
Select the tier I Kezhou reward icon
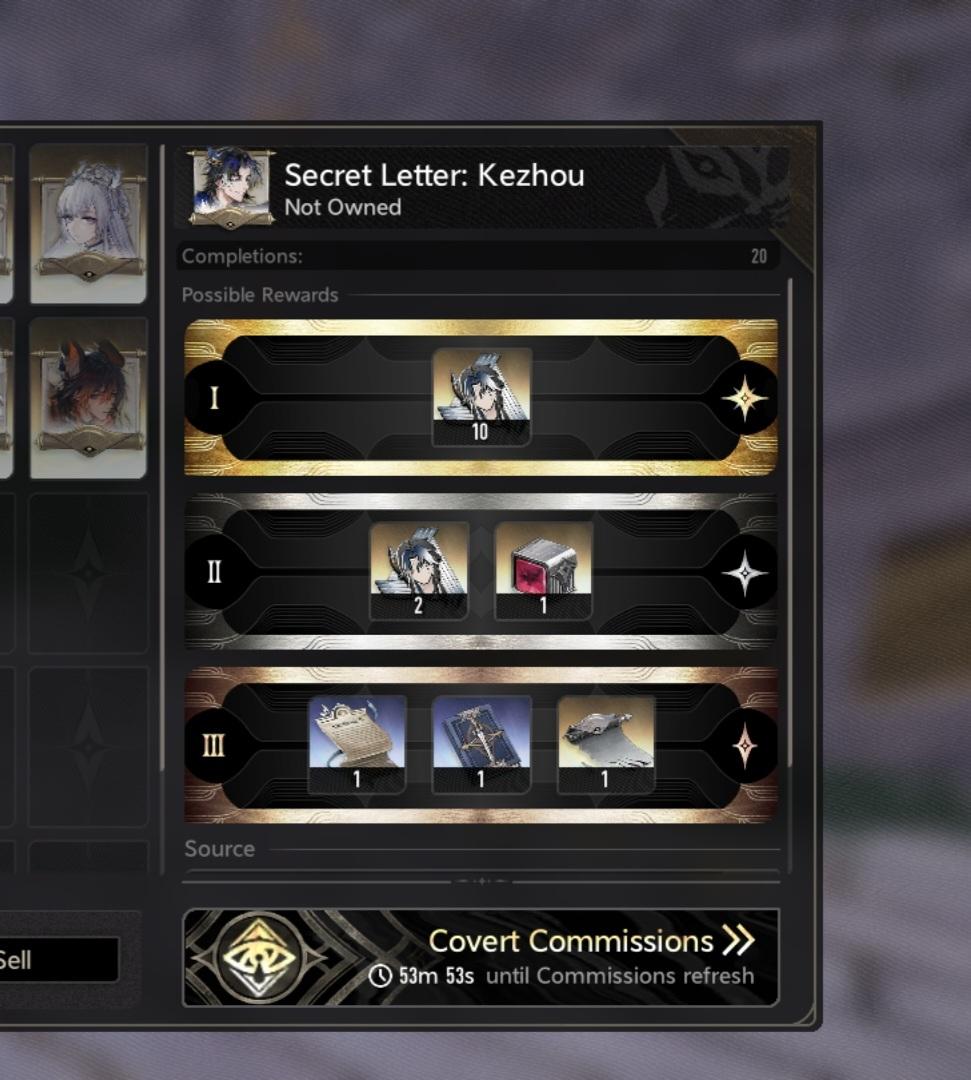(481, 397)
